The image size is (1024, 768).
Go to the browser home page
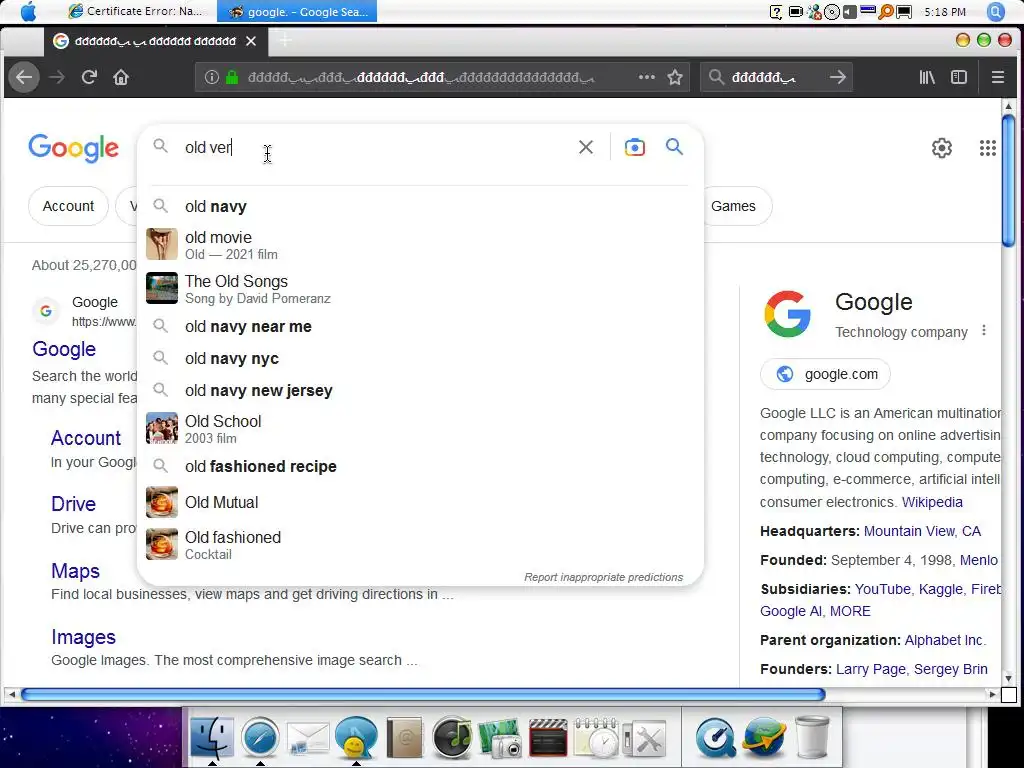[121, 78]
